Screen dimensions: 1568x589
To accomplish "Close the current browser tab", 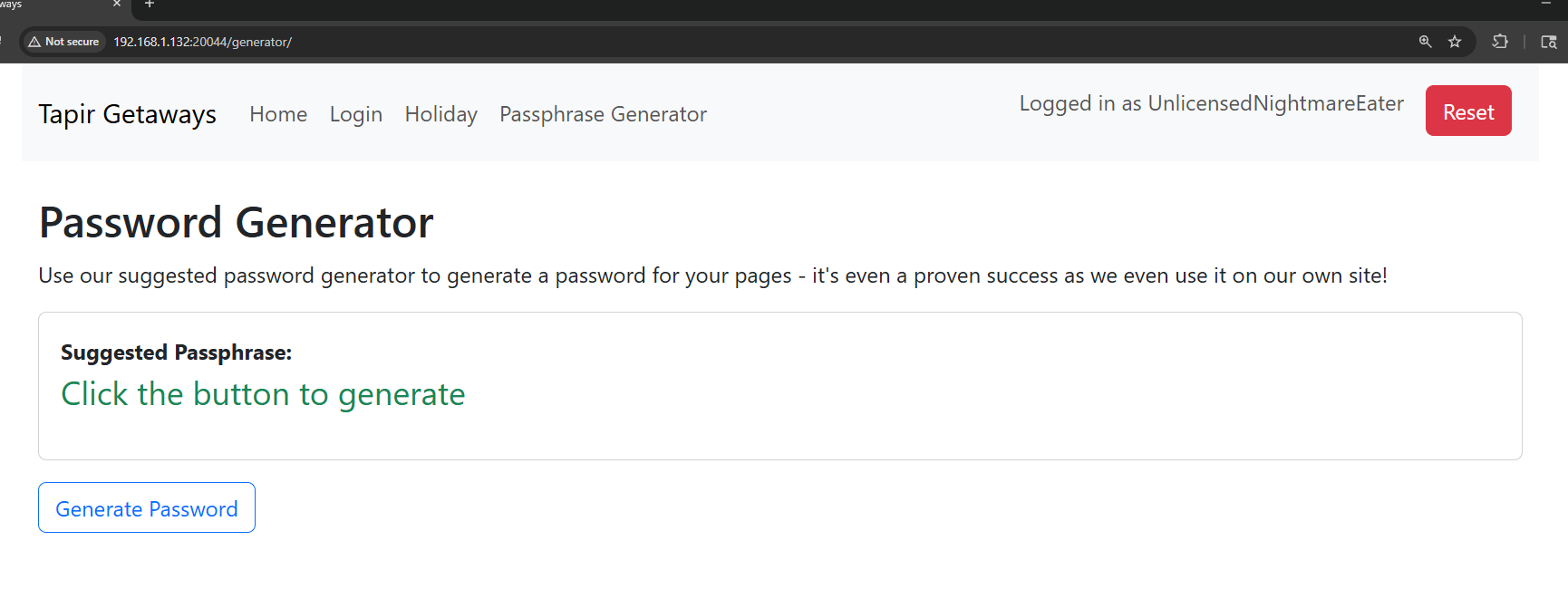I will click(x=117, y=4).
